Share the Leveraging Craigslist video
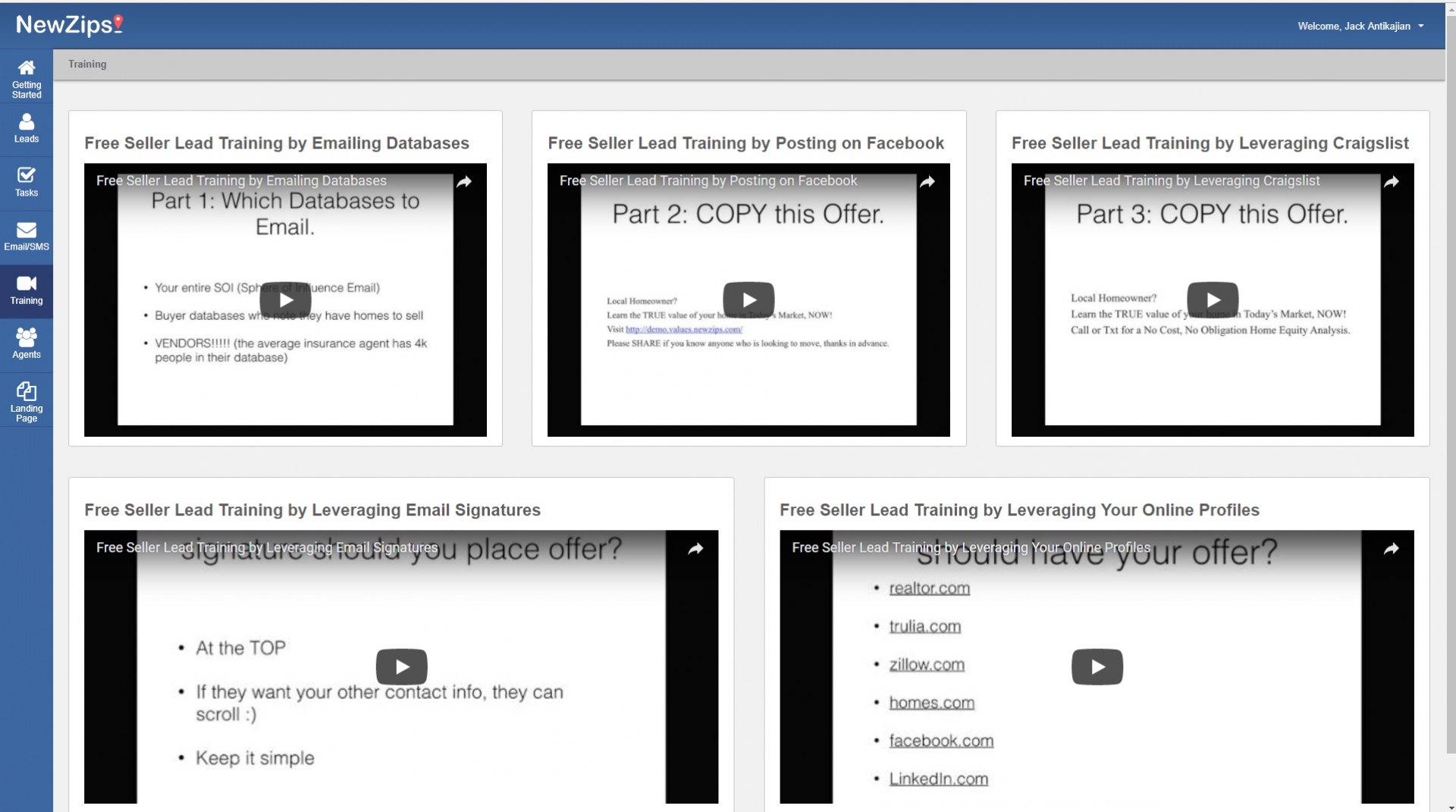The height and width of the screenshot is (812, 1456). (1392, 182)
